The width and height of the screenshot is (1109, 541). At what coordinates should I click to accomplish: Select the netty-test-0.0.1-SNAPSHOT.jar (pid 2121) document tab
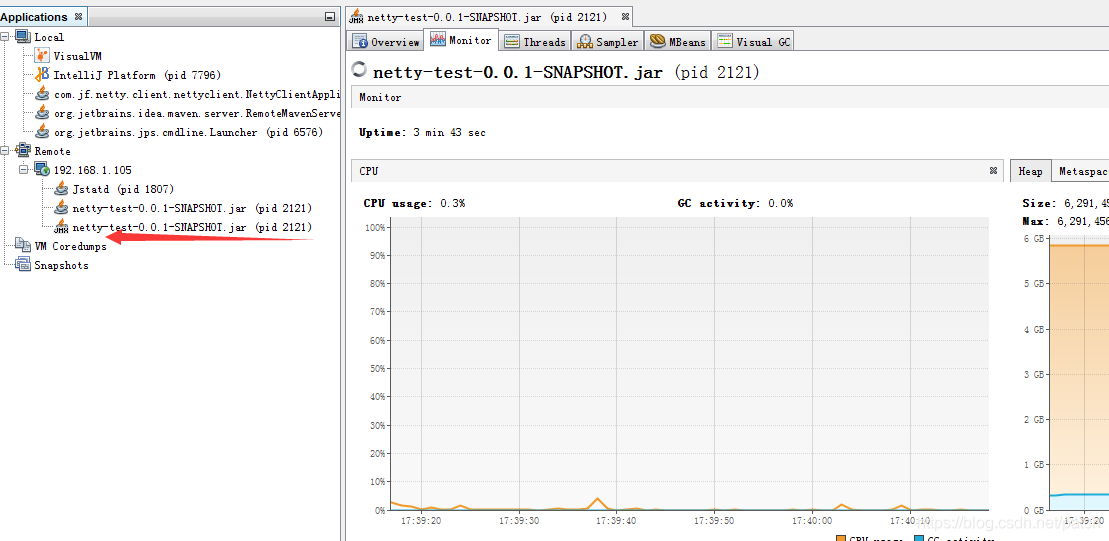click(490, 17)
